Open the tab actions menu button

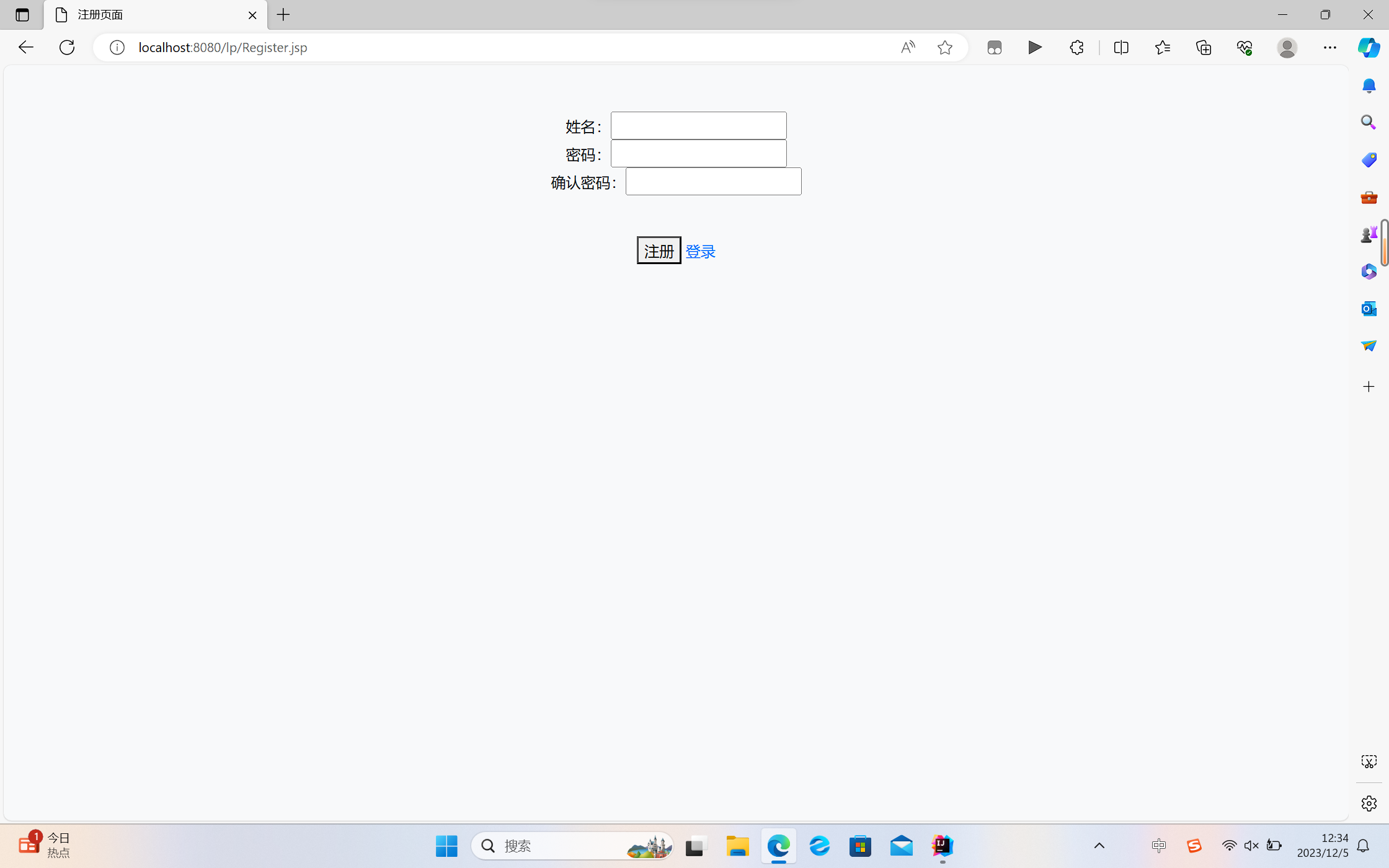pos(22,15)
